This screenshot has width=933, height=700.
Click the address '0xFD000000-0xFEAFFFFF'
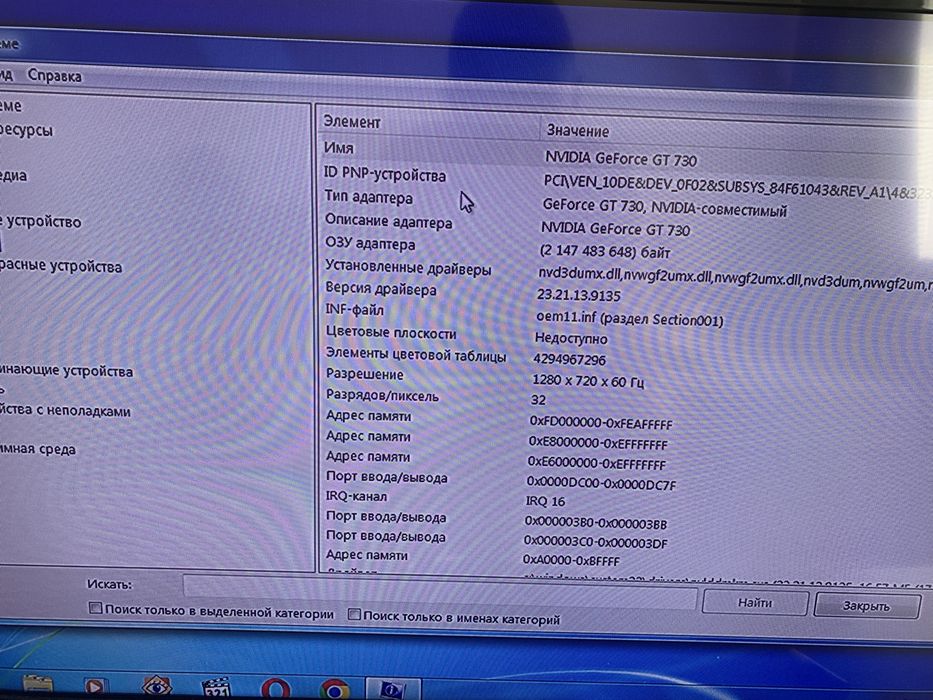click(x=600, y=423)
